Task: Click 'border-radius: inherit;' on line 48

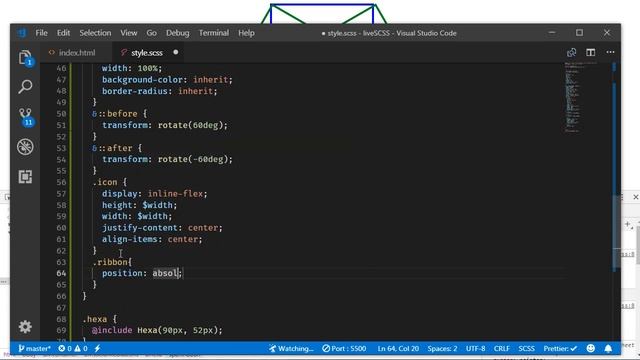Action: point(160,91)
